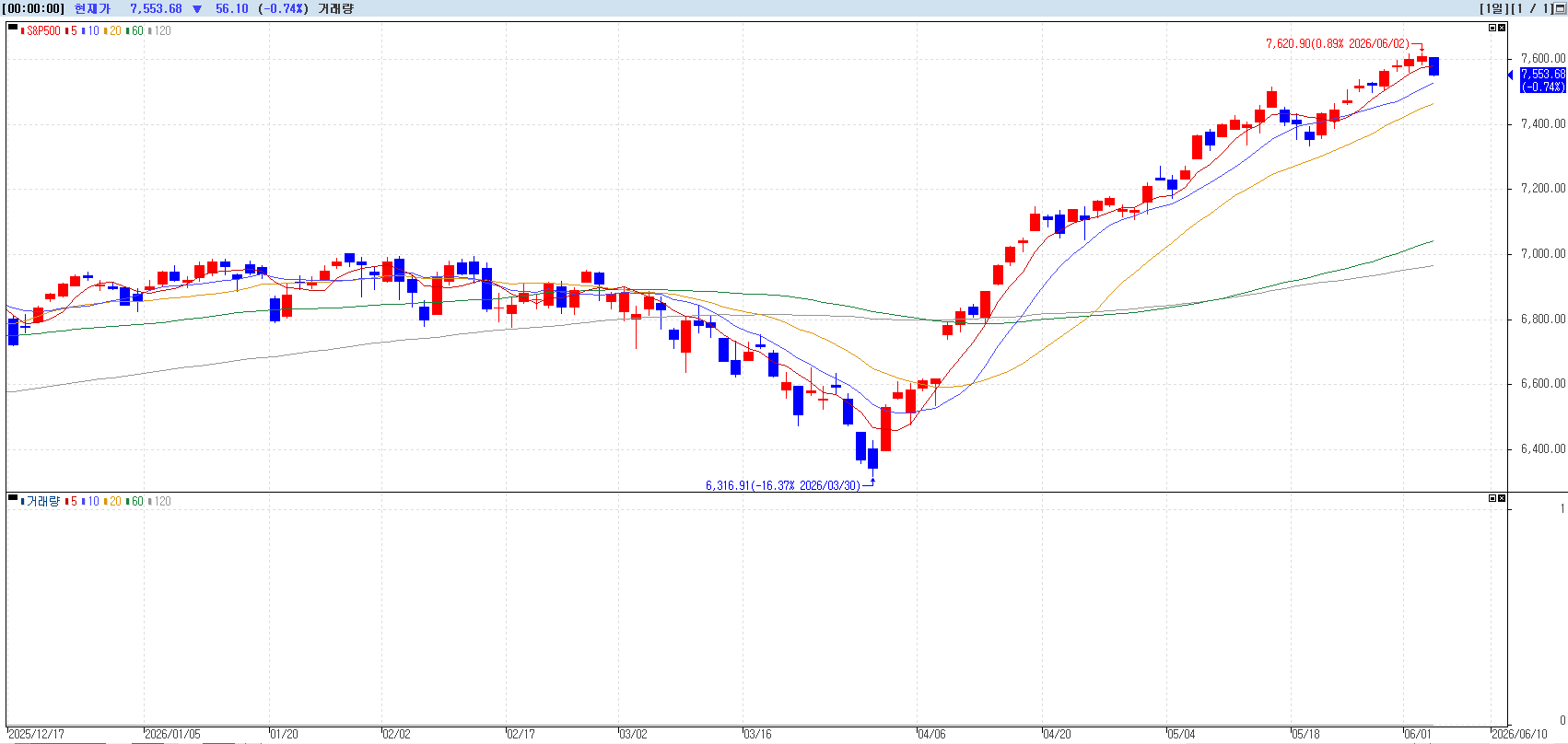Viewport: 1568px width, 744px height.
Task: Click the 05/04 date label
Action: (1181, 734)
